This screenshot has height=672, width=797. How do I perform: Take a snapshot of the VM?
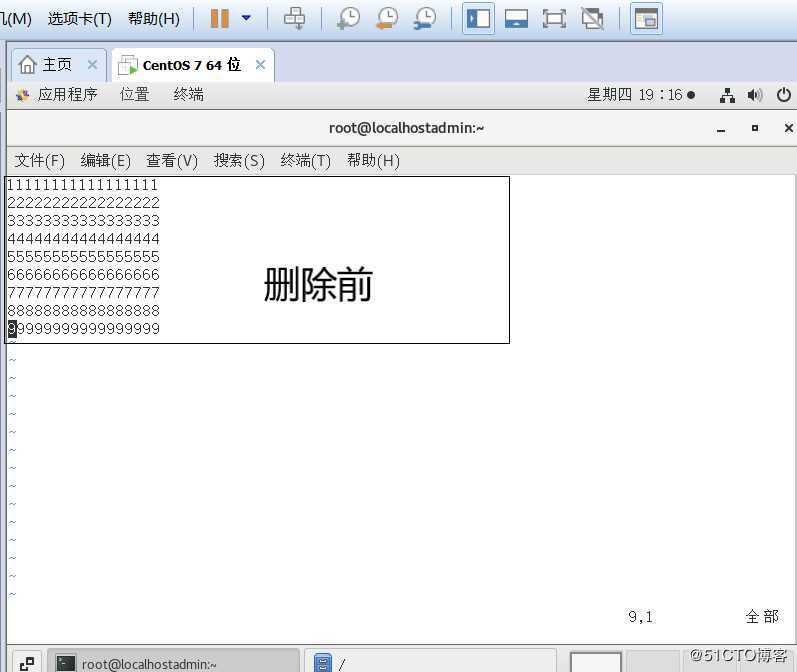point(348,19)
